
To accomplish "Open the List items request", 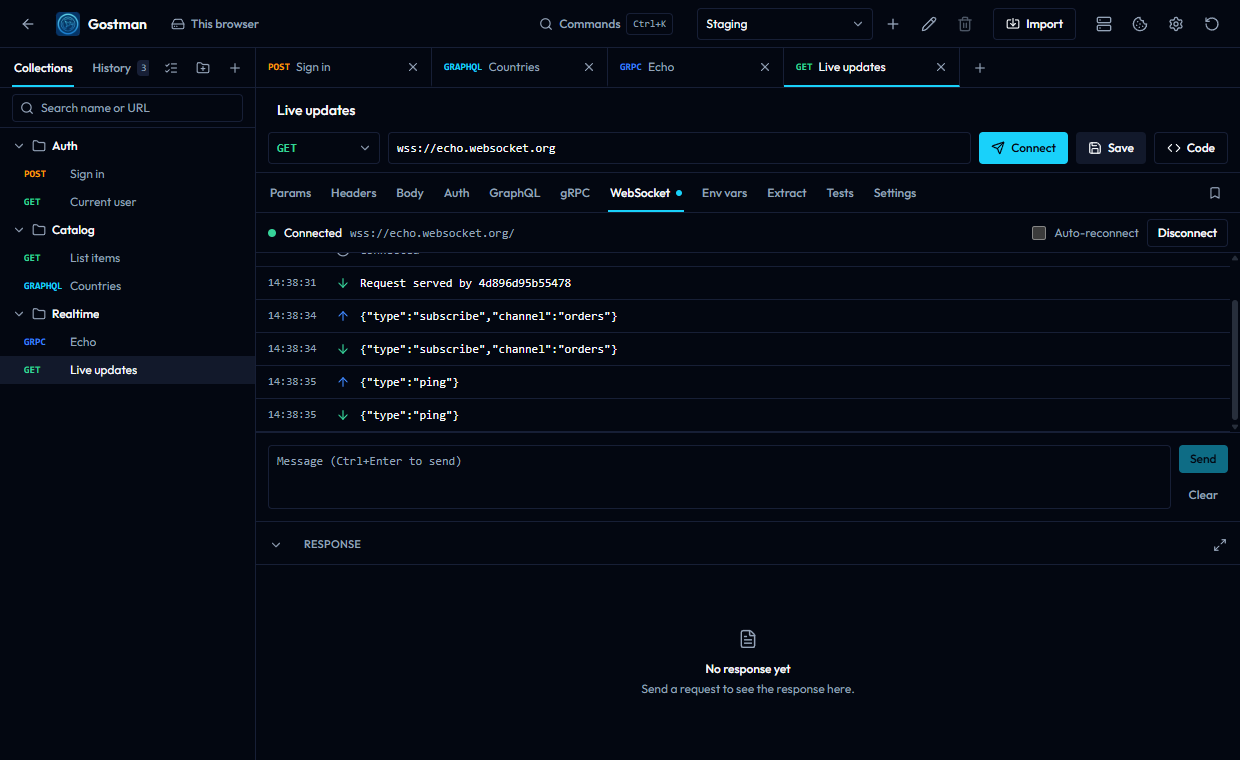I will click(x=127, y=258).
